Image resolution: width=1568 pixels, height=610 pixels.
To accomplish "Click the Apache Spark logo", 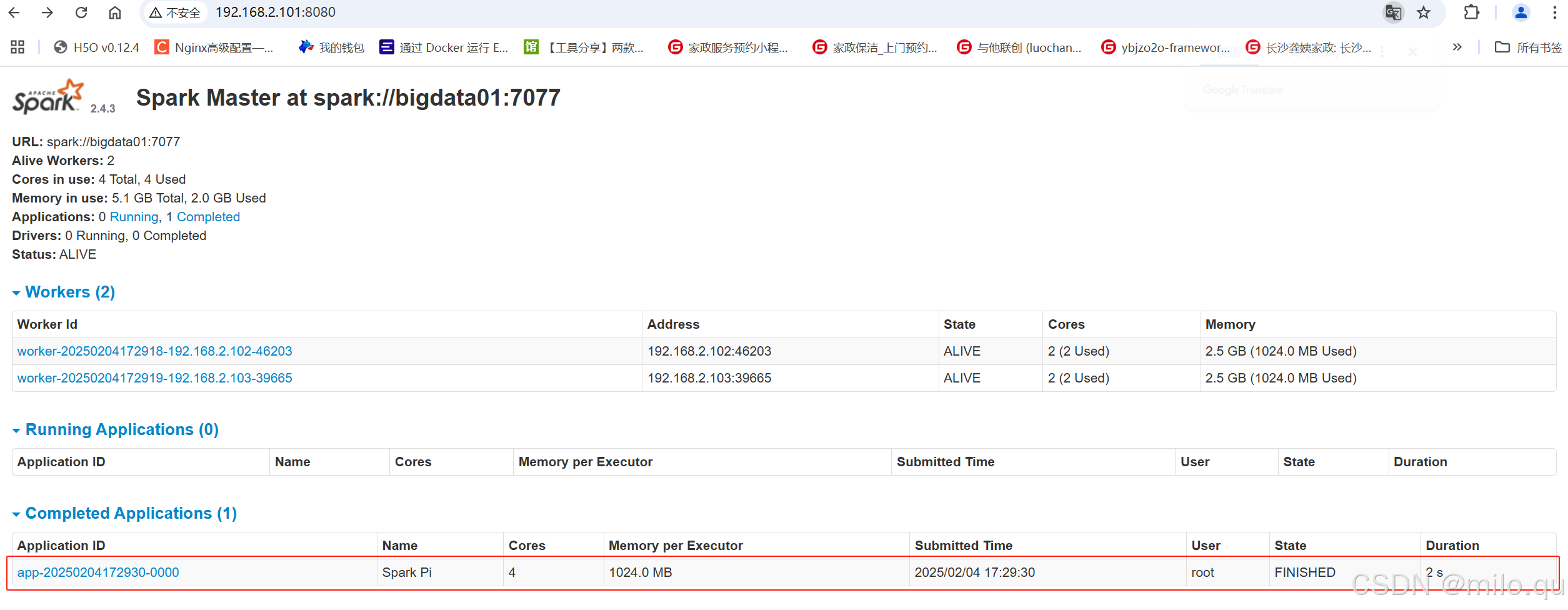I will coord(49,97).
